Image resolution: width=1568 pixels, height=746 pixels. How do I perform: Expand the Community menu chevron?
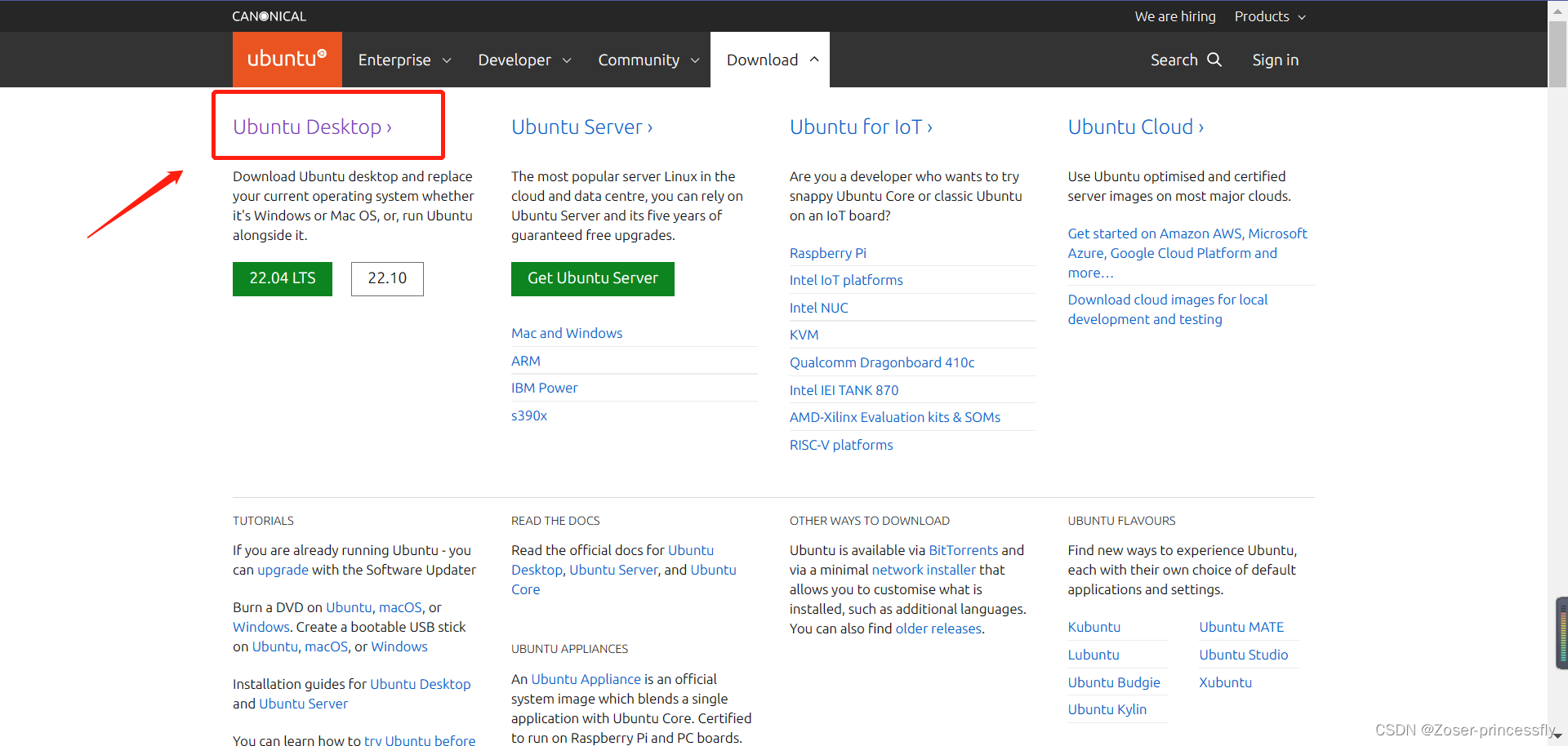tap(695, 60)
